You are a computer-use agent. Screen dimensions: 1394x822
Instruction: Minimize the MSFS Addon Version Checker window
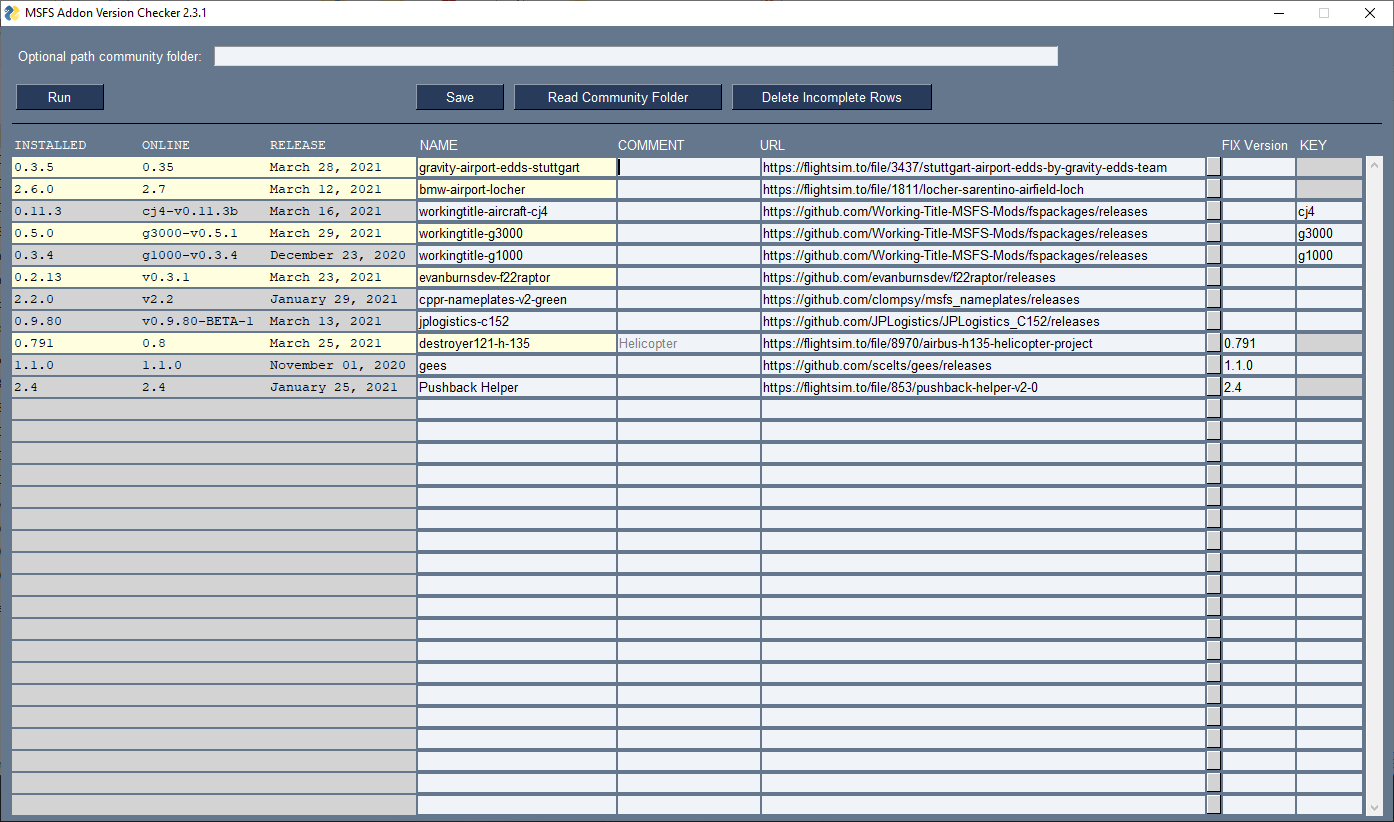pyautogui.click(x=1279, y=13)
